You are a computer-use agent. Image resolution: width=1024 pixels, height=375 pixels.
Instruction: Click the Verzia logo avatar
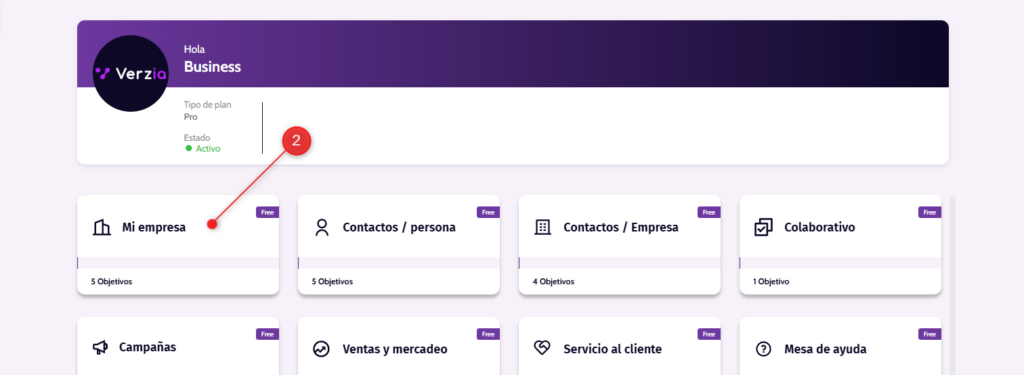131,73
